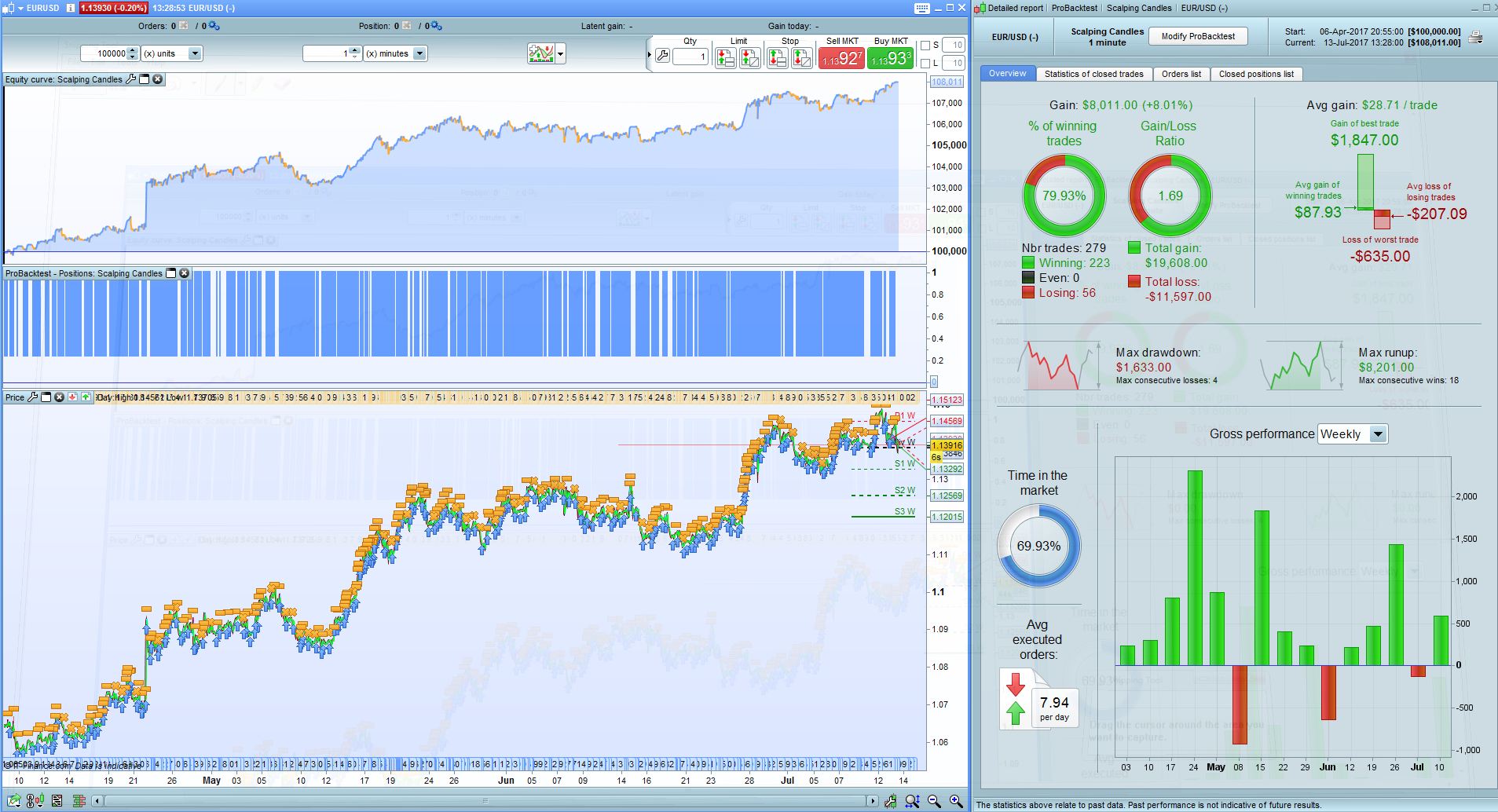Decrease the units quantity spinner
Screen dimensions: 1498x812
click(x=132, y=57)
